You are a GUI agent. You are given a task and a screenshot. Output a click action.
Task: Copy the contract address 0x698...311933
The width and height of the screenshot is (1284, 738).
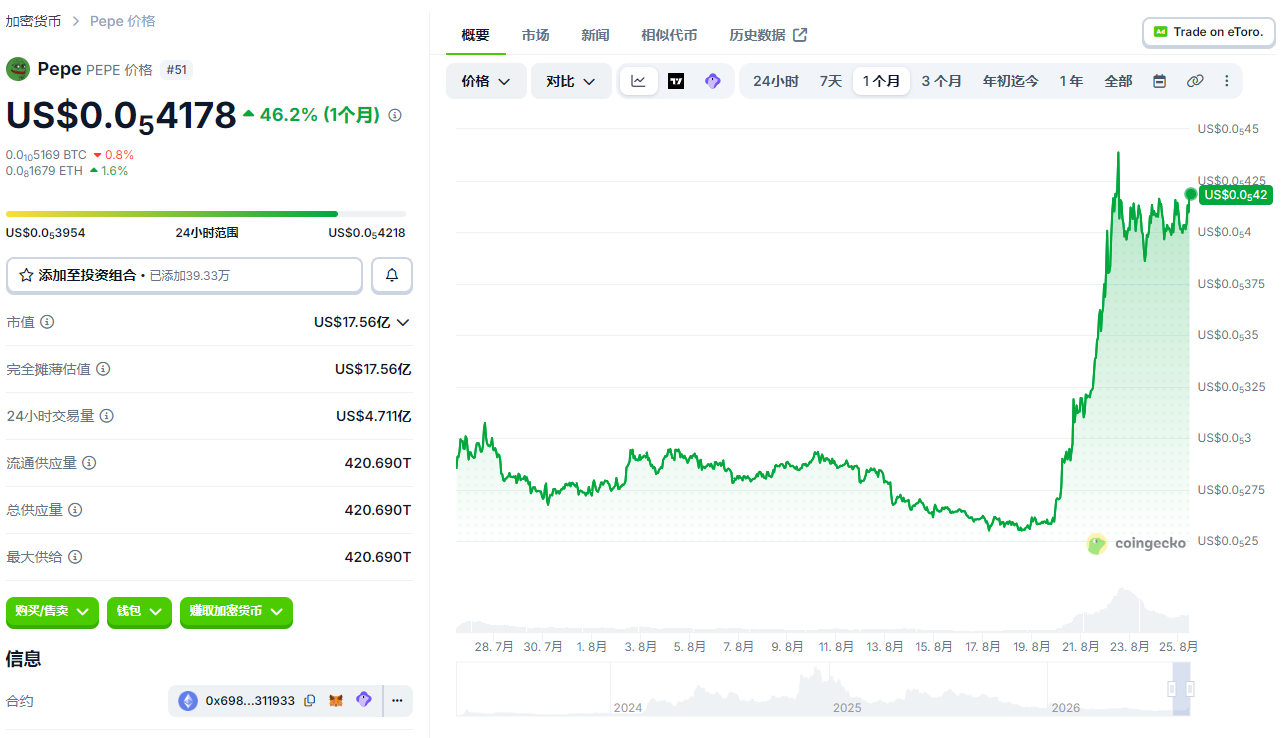tap(310, 701)
